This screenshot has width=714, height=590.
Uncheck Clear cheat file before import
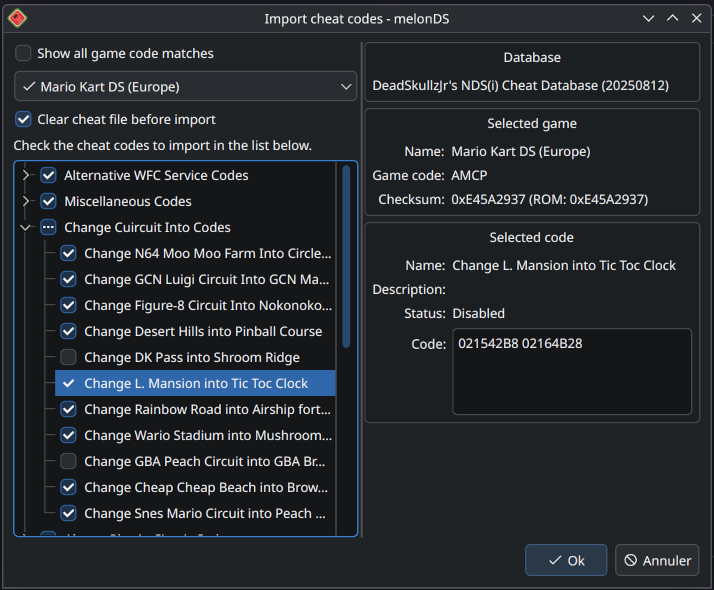(x=24, y=120)
